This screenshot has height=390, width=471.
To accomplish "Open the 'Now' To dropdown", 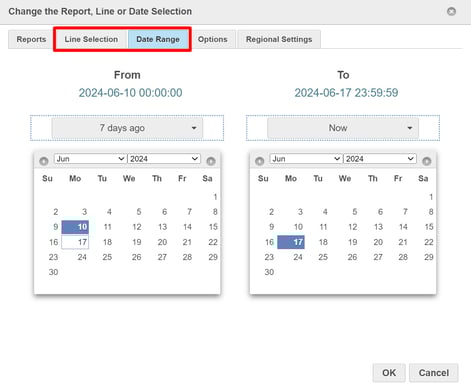I will tap(343, 128).
